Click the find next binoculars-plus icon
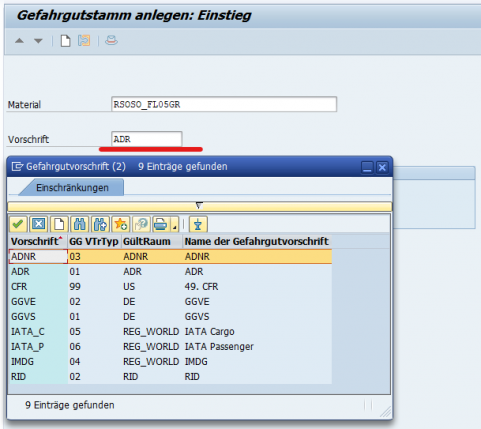Screen dimensions: 481x429 [x=100, y=224]
